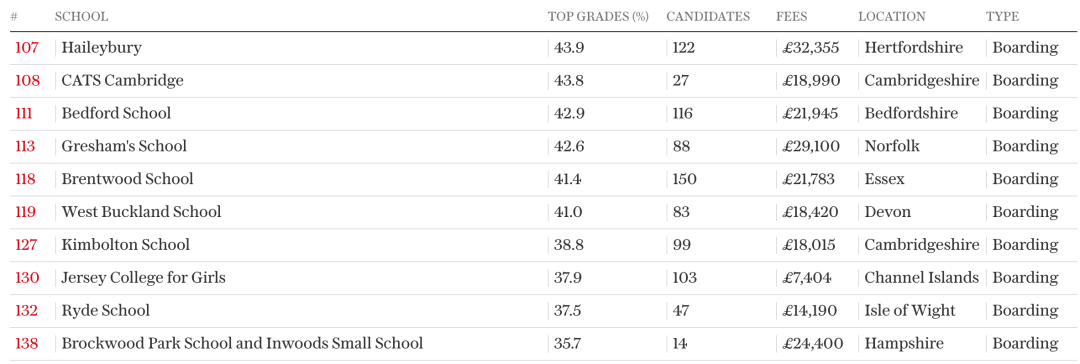The height and width of the screenshot is (364, 1080).
Task: Select the CATS Cambridge row name
Action: click(x=123, y=81)
